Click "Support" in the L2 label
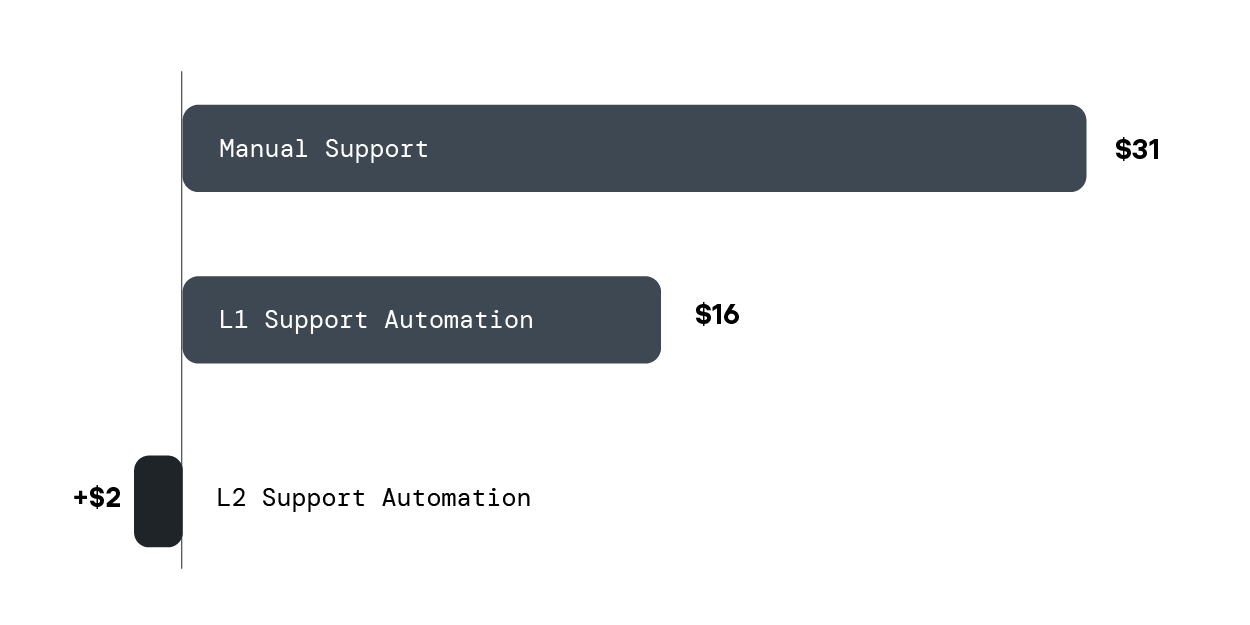The height and width of the screenshot is (625, 1250). [x=314, y=499]
